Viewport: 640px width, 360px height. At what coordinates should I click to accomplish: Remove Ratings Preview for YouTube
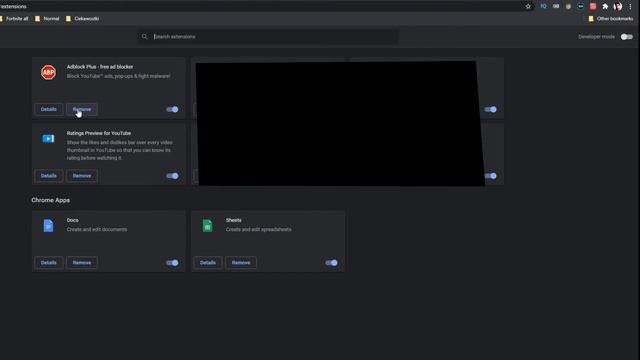click(82, 176)
